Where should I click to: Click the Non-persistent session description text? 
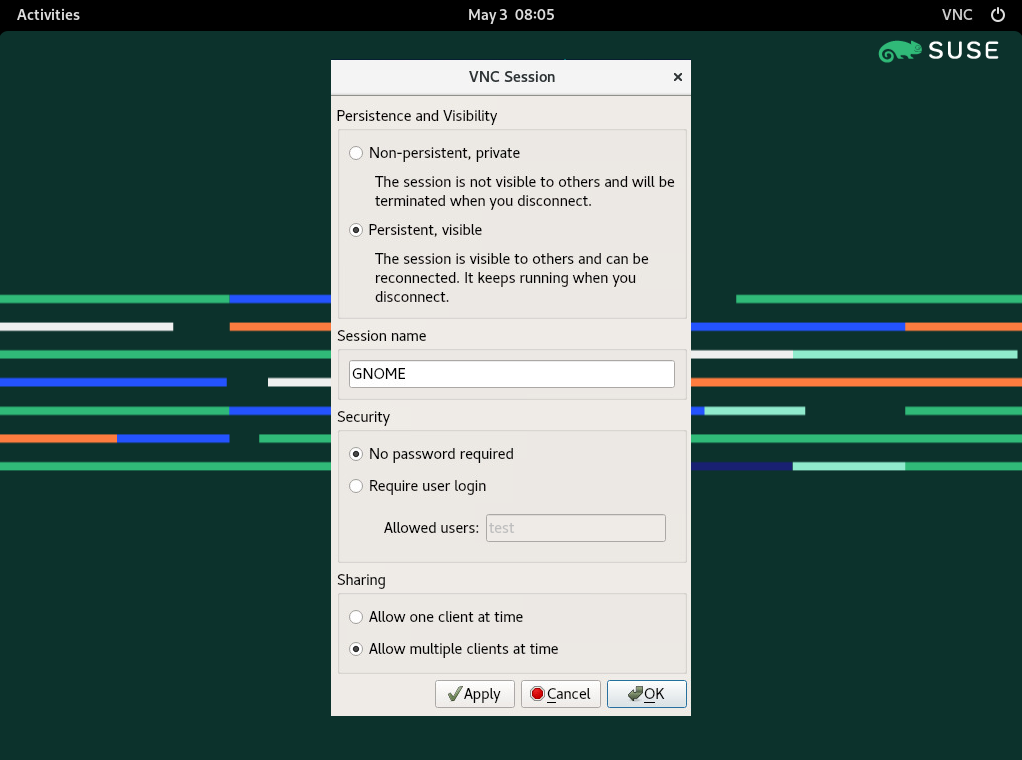(x=524, y=191)
